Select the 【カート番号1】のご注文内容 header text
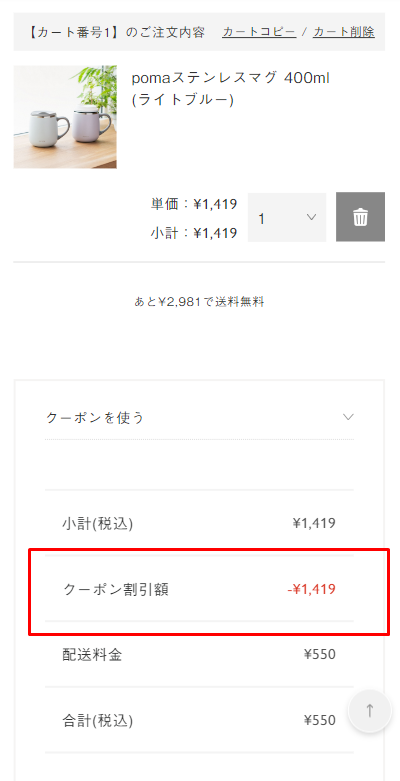400x781 pixels. pyautogui.click(x=115, y=32)
